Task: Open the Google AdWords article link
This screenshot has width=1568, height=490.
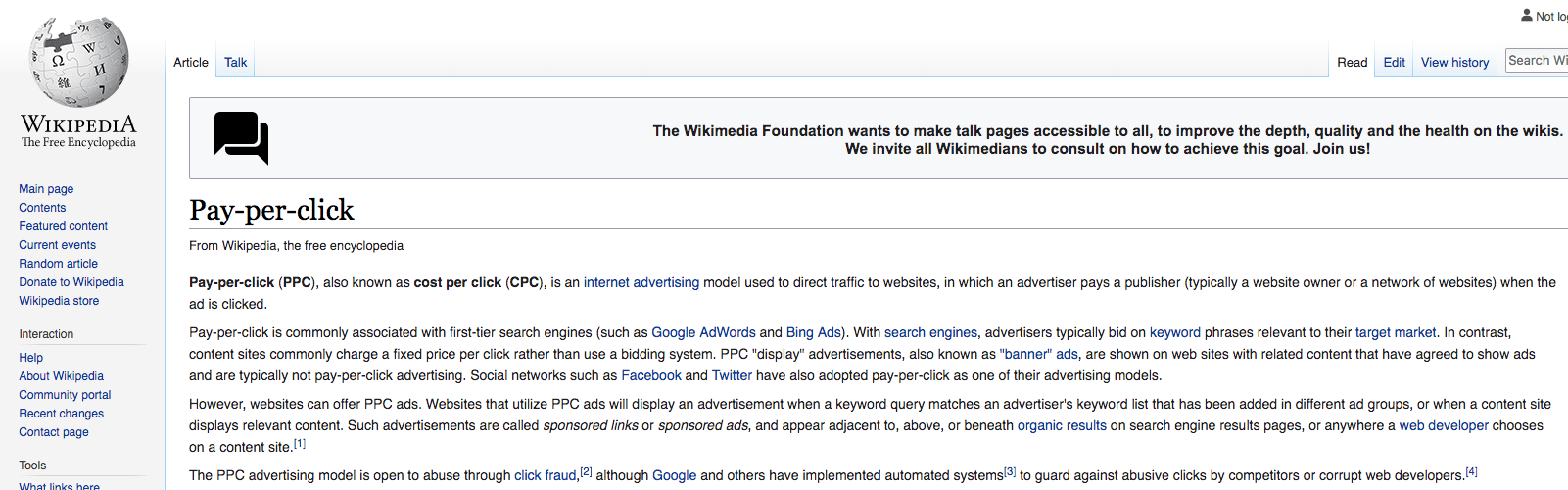Action: point(703,332)
